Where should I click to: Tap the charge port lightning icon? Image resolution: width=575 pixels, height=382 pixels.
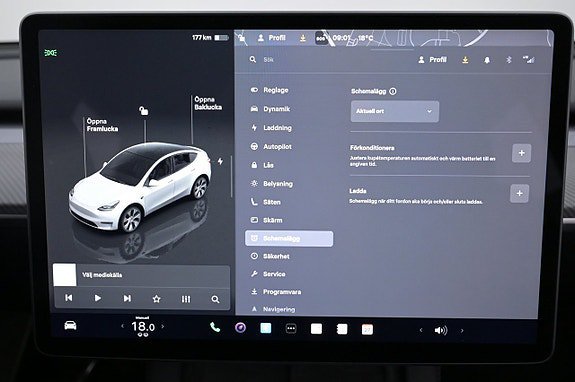click(220, 161)
